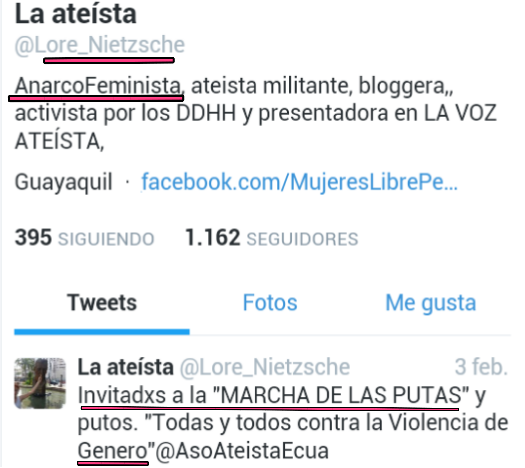Click tweet author name La ateísta
The height and width of the screenshot is (468, 525).
tap(126, 367)
